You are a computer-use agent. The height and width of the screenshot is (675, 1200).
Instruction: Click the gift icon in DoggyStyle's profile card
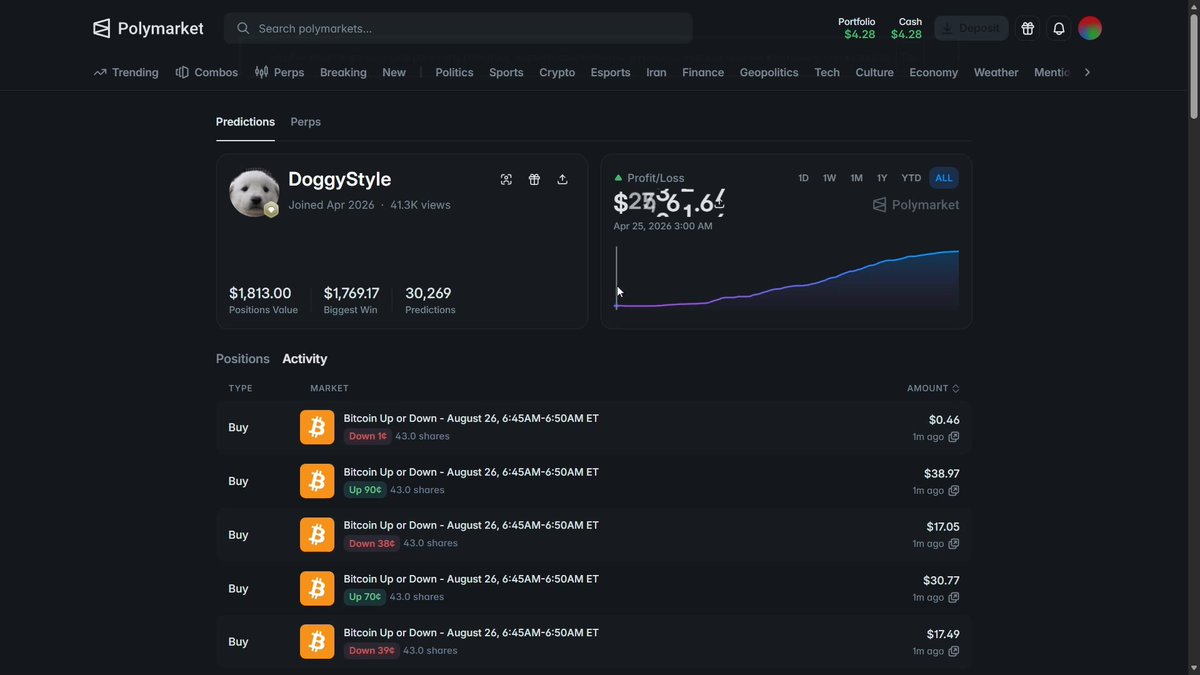point(534,179)
